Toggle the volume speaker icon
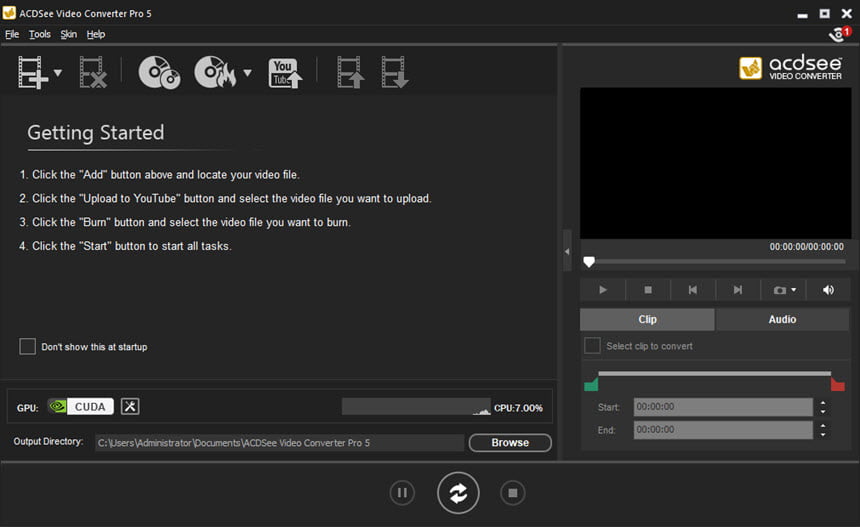This screenshot has height=527, width=860. tap(828, 290)
